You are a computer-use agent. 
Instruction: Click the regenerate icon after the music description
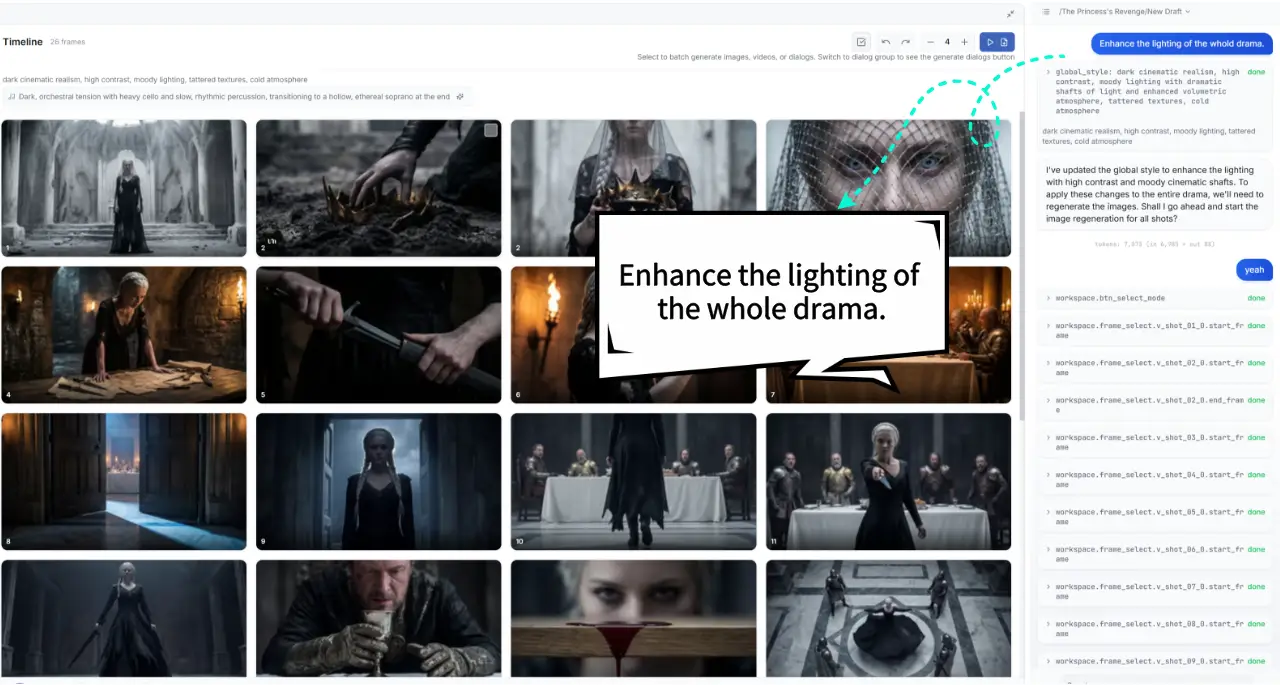[460, 97]
